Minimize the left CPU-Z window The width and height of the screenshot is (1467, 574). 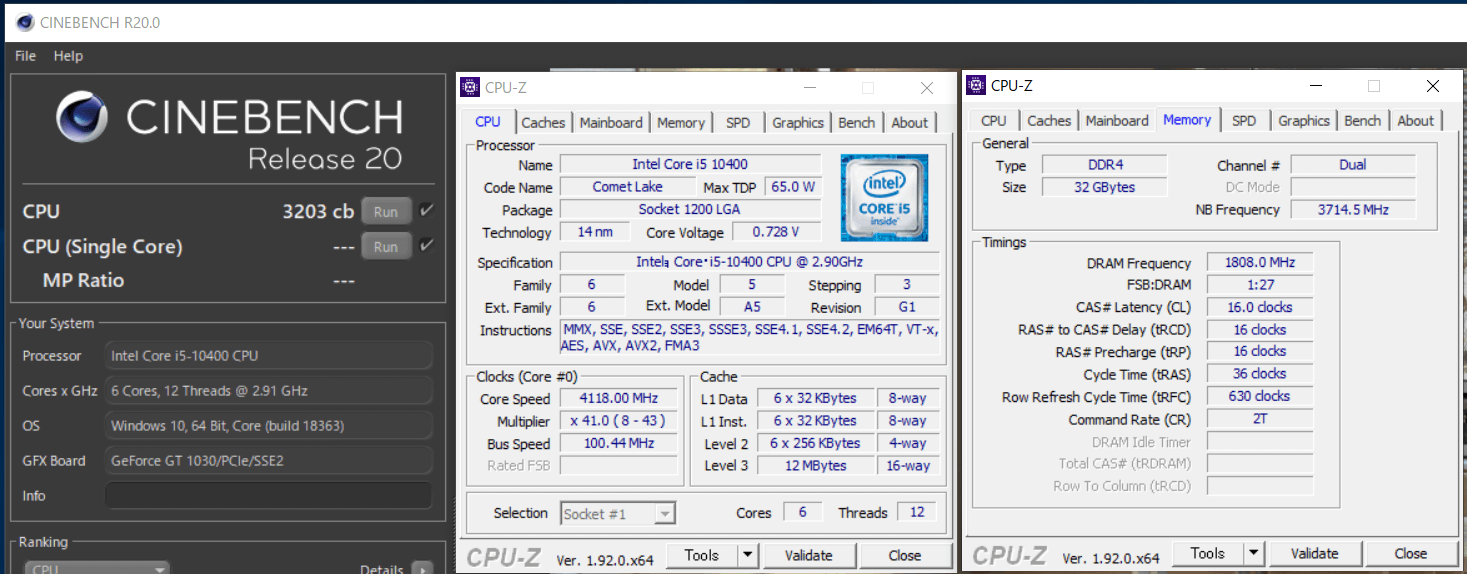coord(809,88)
